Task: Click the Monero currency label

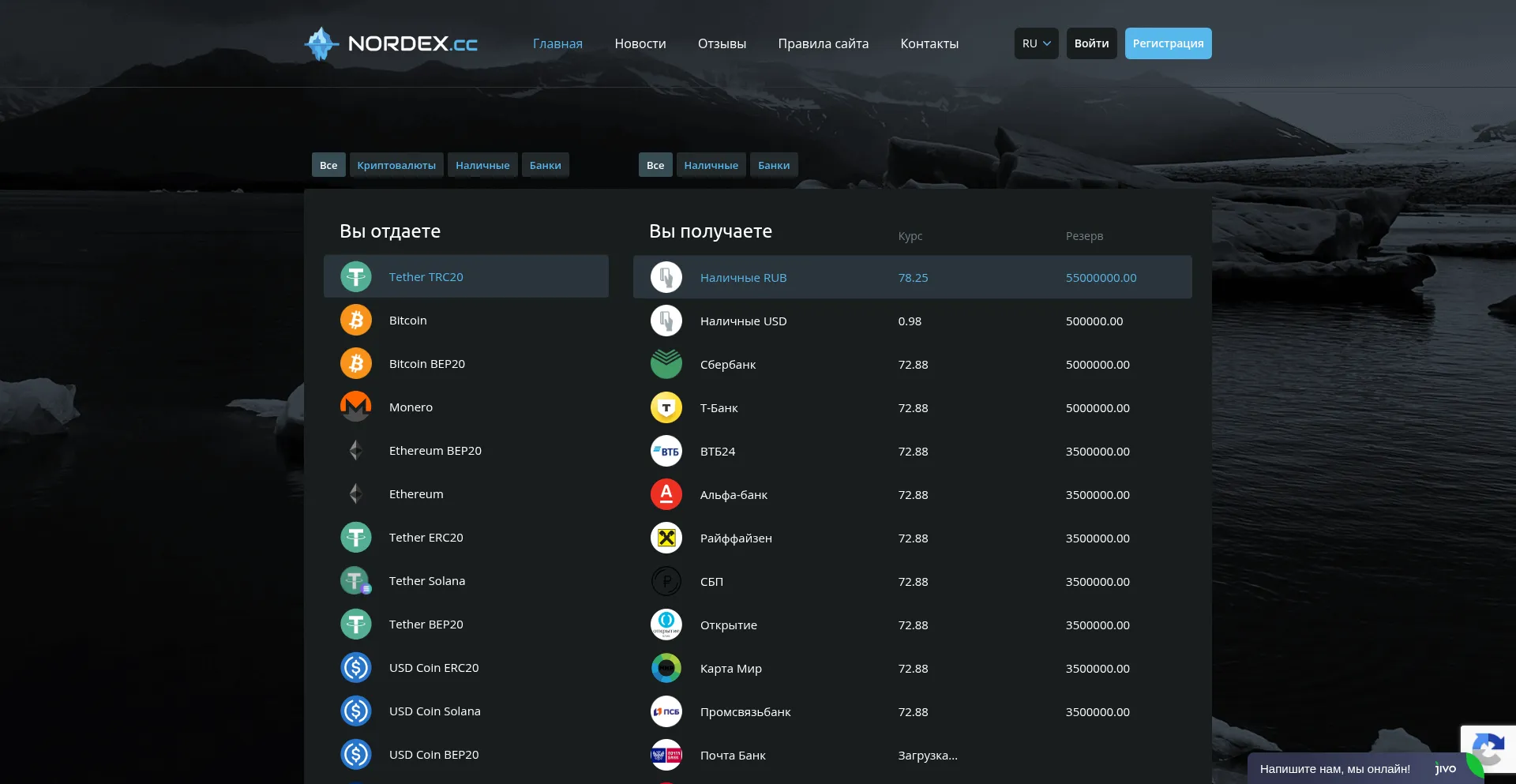Action: (x=411, y=407)
